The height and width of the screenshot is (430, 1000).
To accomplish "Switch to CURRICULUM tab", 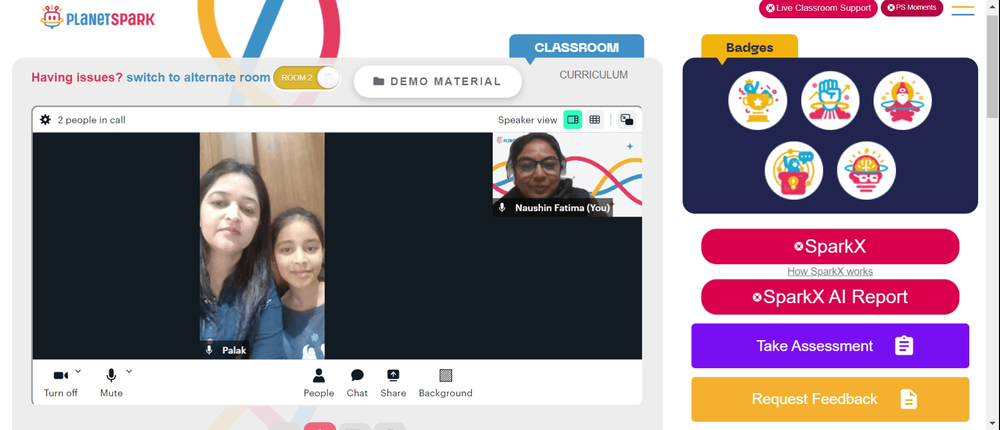I will click(x=594, y=75).
